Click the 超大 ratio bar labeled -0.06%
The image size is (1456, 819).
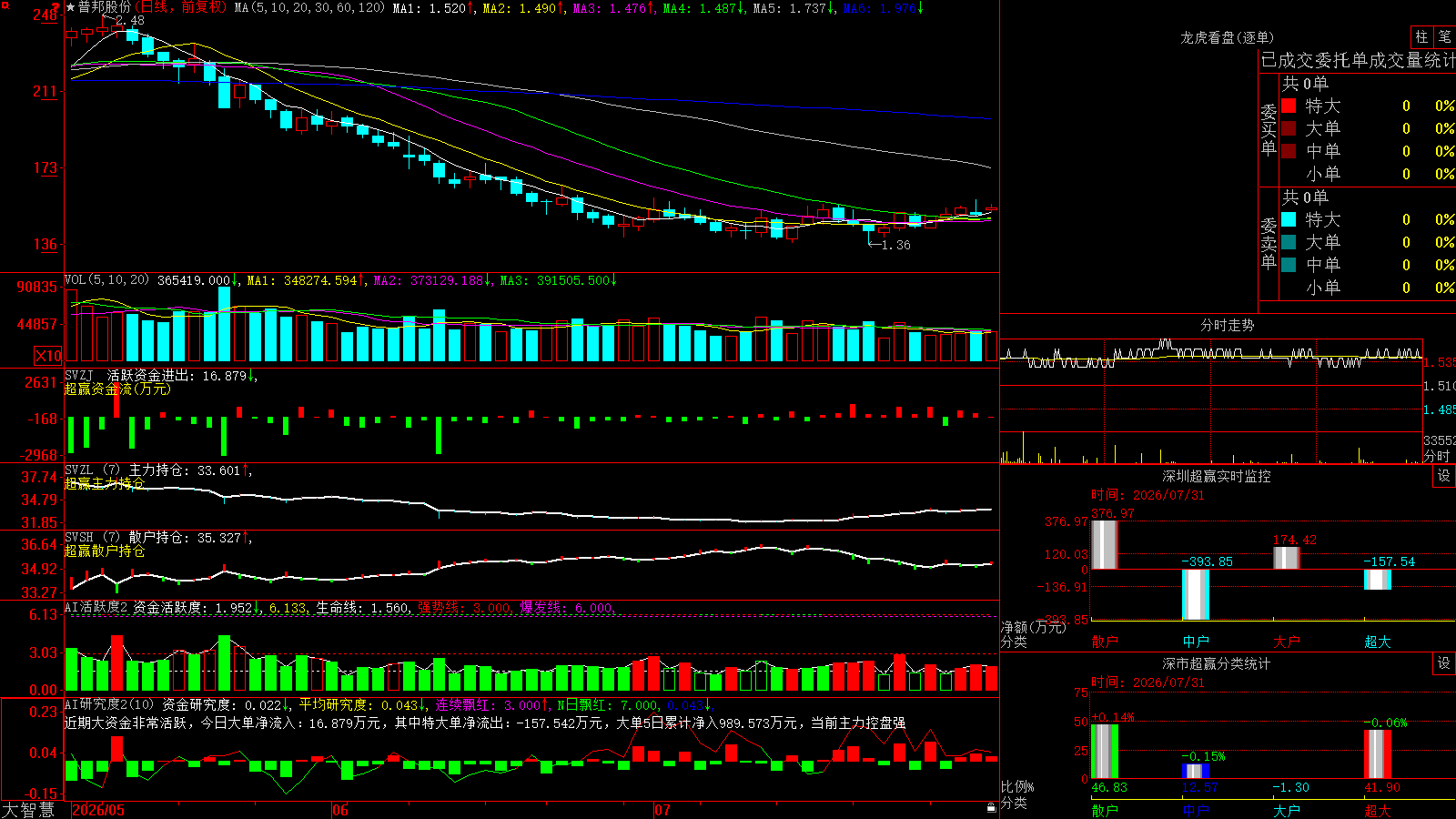click(x=1378, y=754)
